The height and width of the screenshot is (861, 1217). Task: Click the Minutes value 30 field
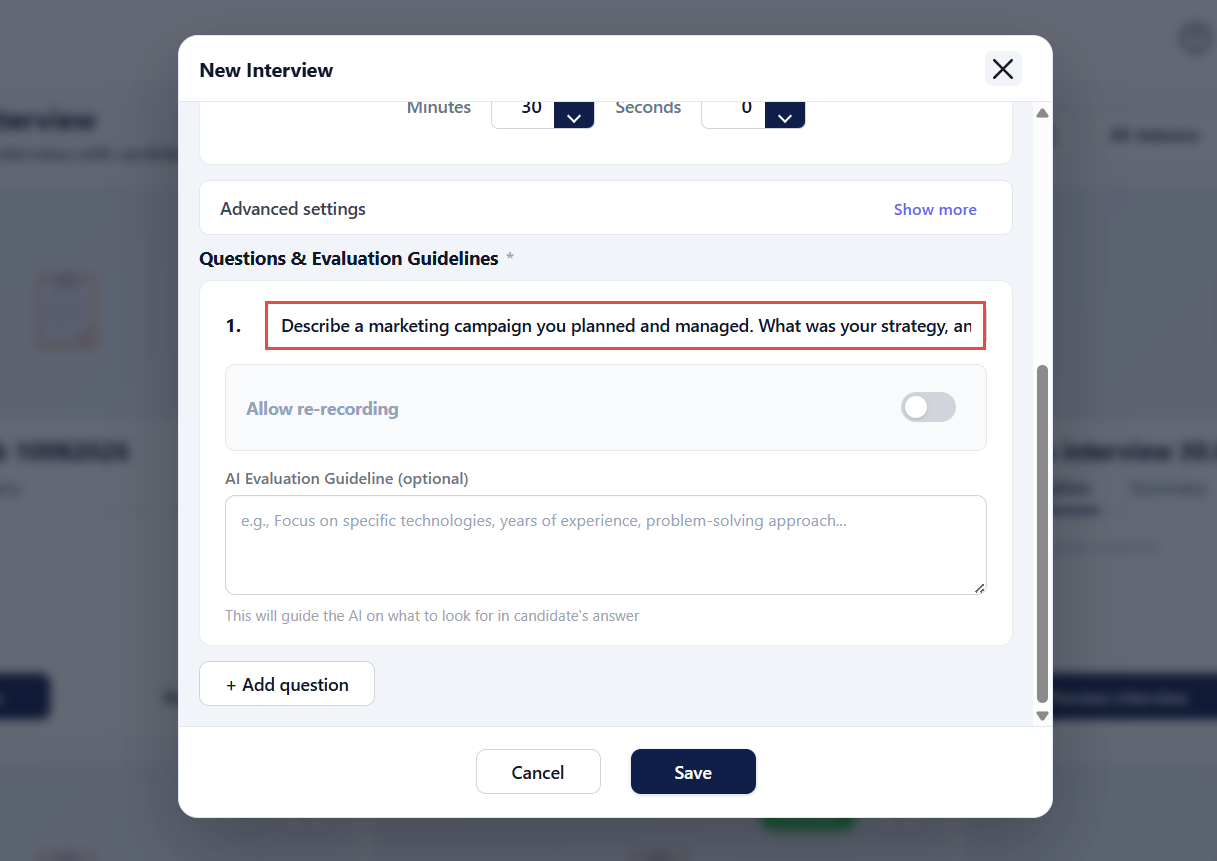522,113
